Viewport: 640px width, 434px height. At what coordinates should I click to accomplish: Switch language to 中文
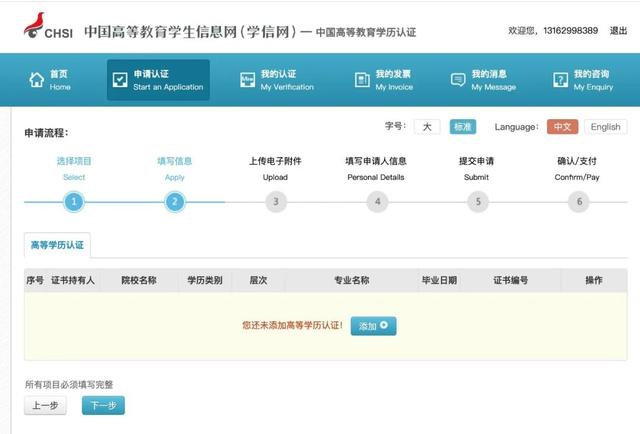[x=562, y=127]
